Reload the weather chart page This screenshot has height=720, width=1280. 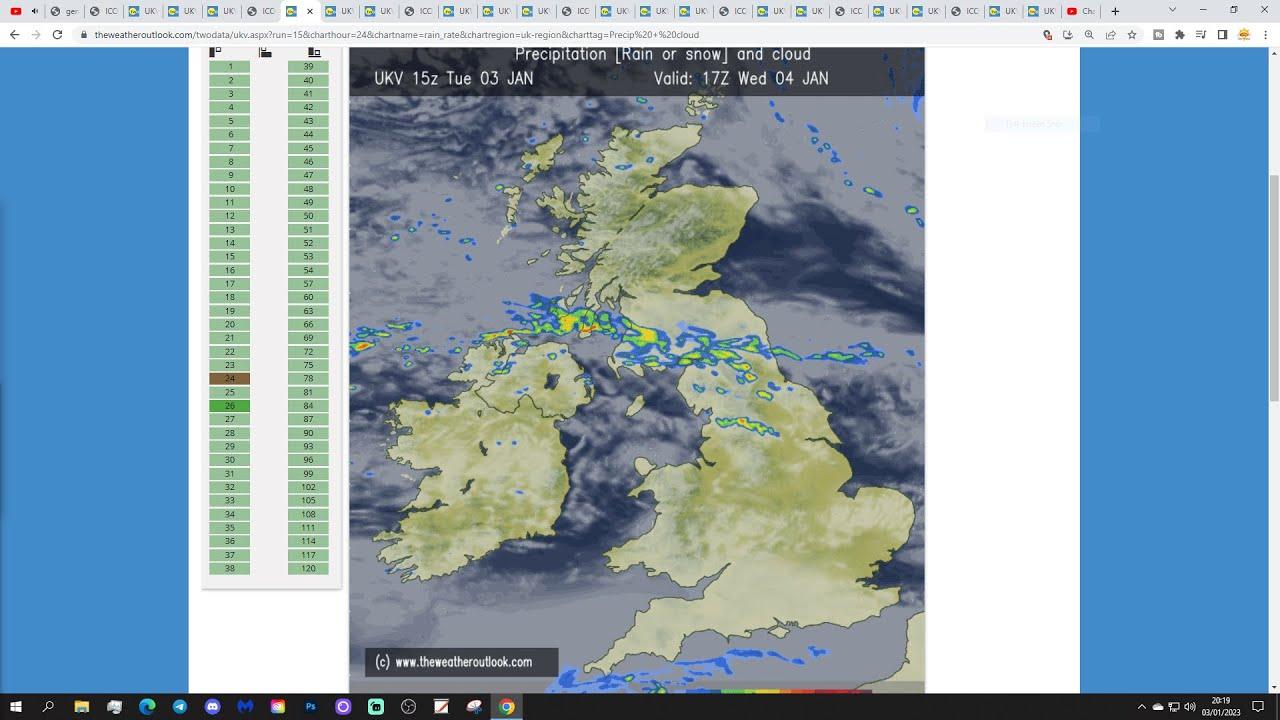pos(57,34)
